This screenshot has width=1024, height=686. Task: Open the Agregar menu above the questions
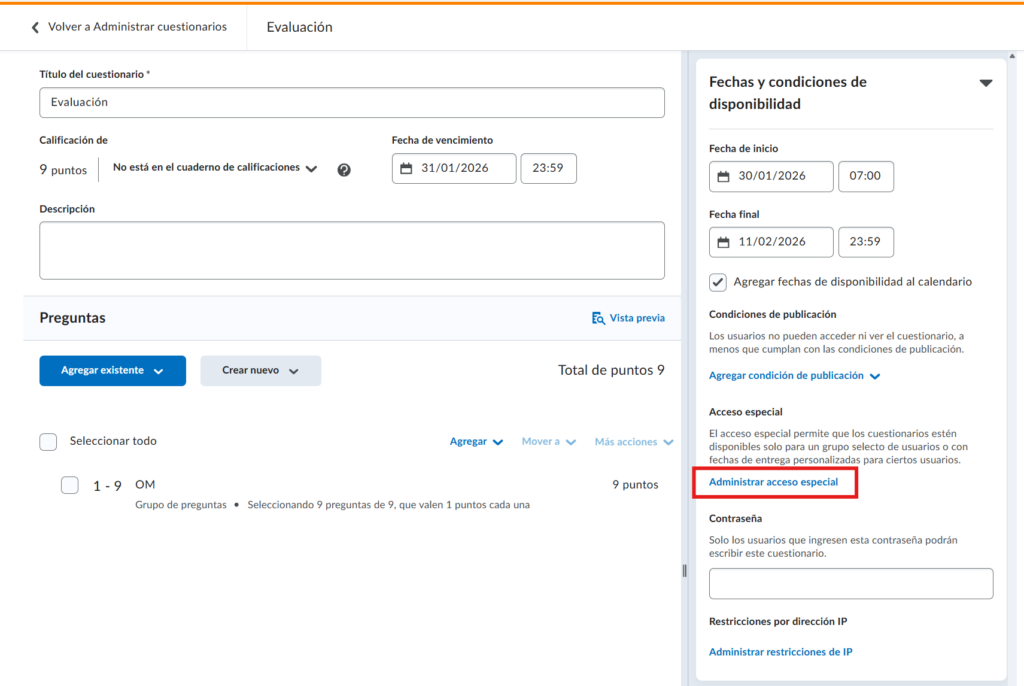pos(476,442)
